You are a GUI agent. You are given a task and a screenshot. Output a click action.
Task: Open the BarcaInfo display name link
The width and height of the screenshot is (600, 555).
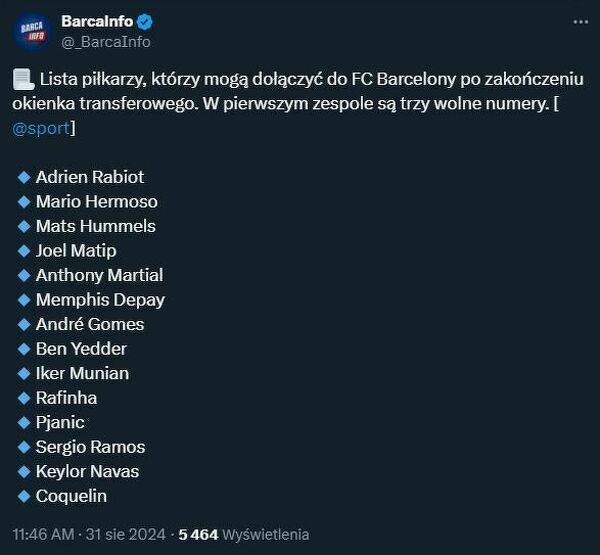point(97,21)
